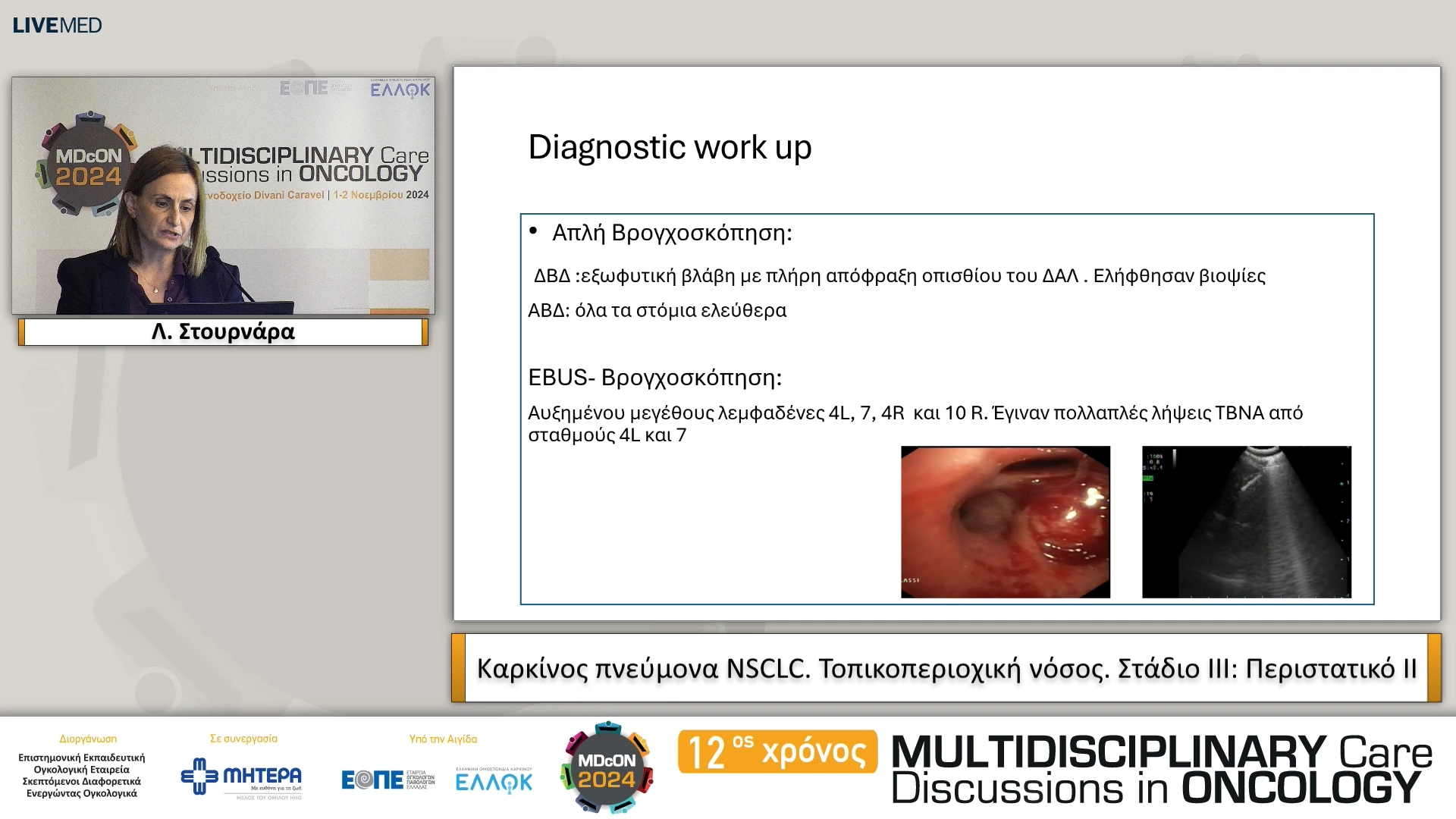
Task: Click the LIVEMED logo at top left
Action: [x=57, y=25]
